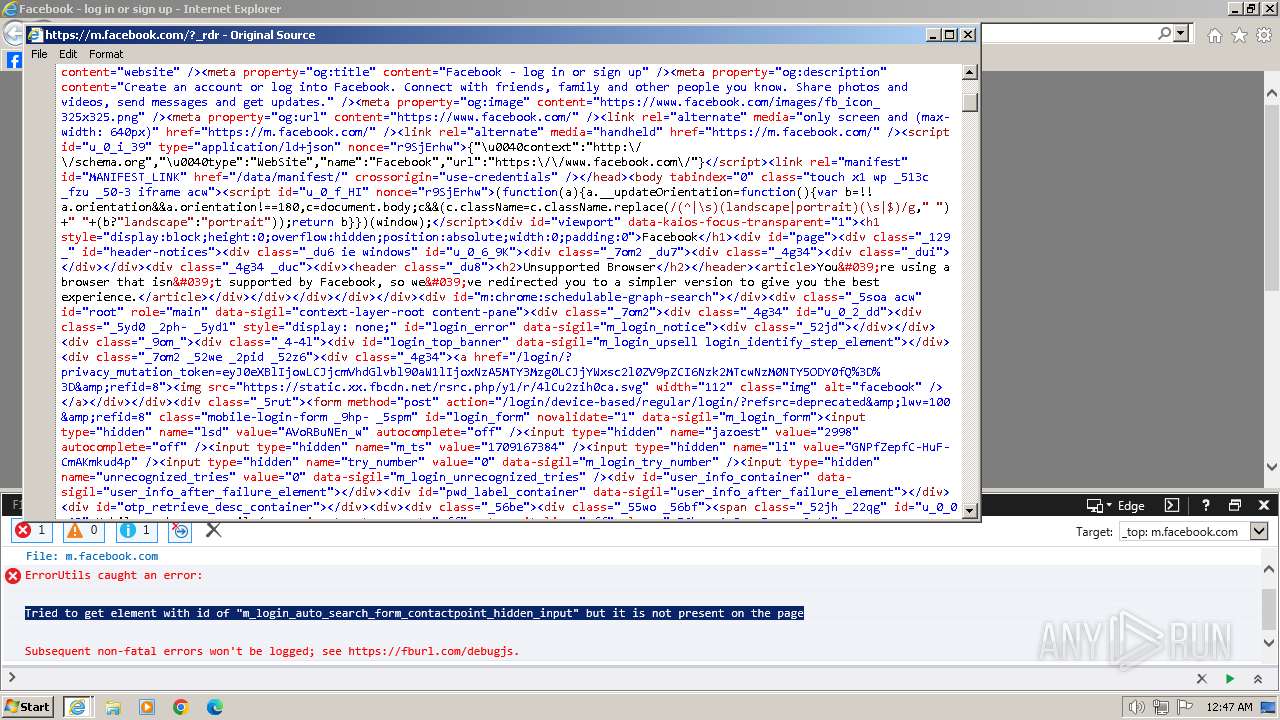
Task: Click the red error icon beside ErrorUtils message
Action: [x=12, y=576]
